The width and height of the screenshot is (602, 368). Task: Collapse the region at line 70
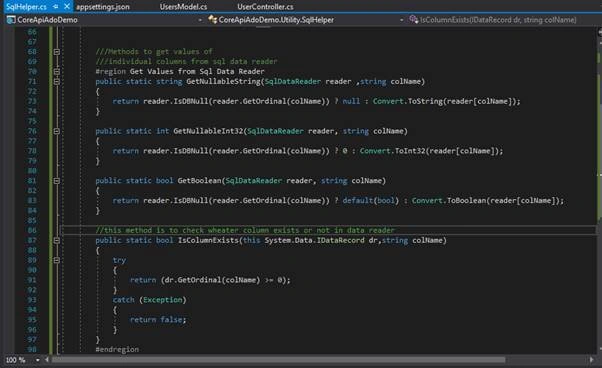point(56,71)
